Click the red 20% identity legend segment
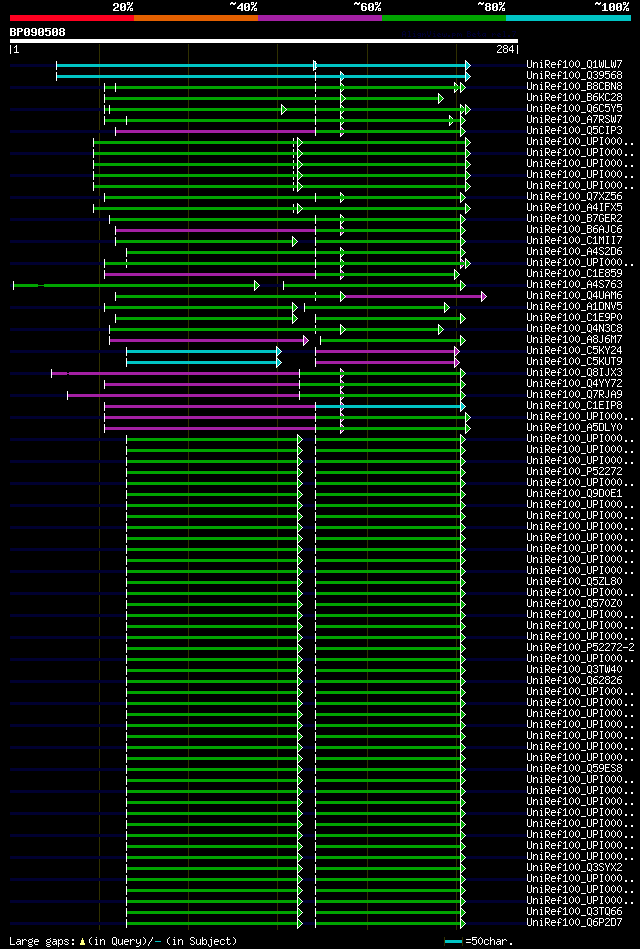Image resolution: width=640 pixels, height=949 pixels. (x=71, y=18)
